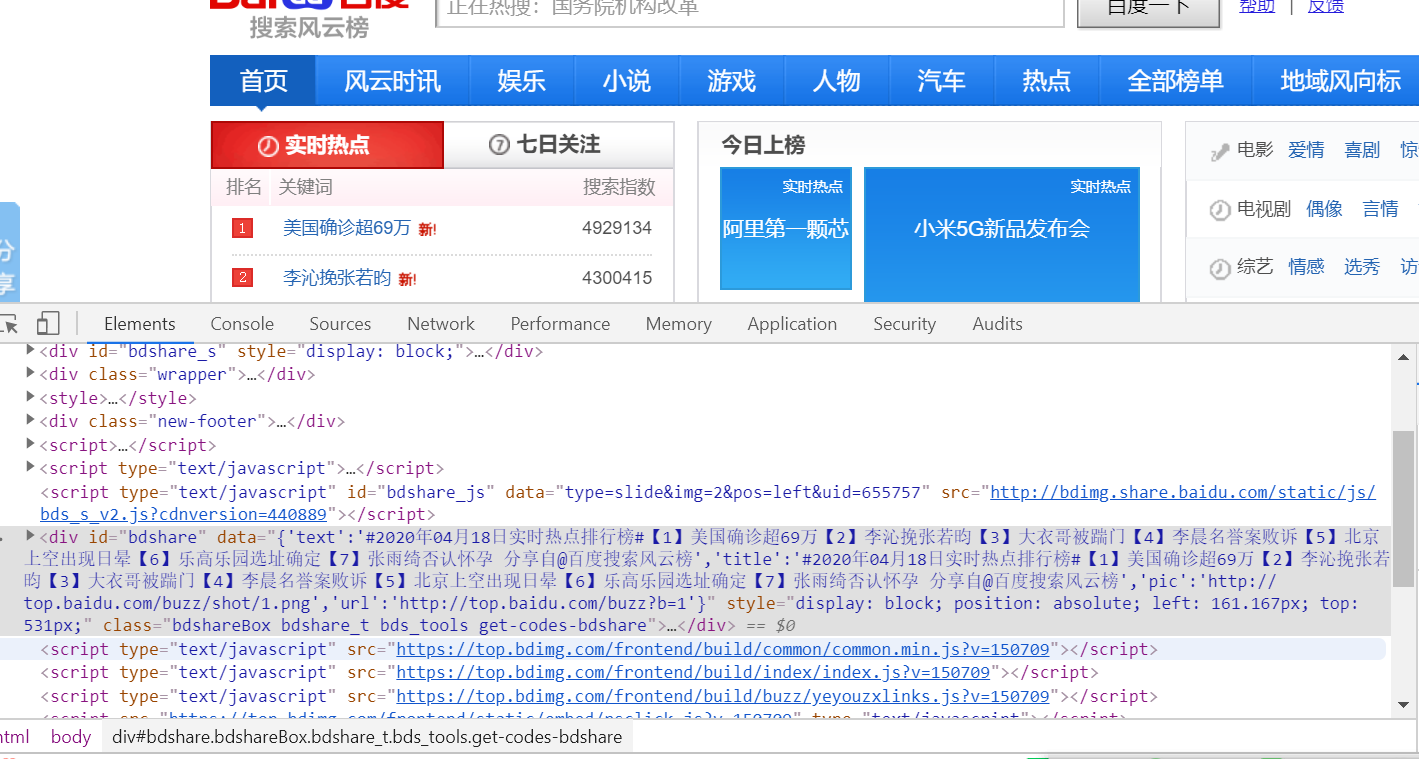This screenshot has width=1419, height=759.
Task: Open the Elements panel tab
Action: pos(140,324)
